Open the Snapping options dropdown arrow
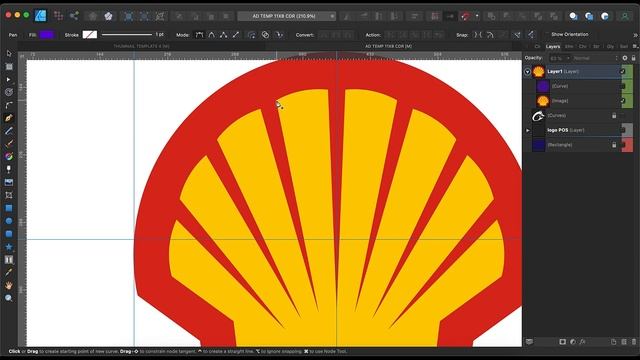Viewport: 640px width, 360px height. pyautogui.click(x=477, y=16)
